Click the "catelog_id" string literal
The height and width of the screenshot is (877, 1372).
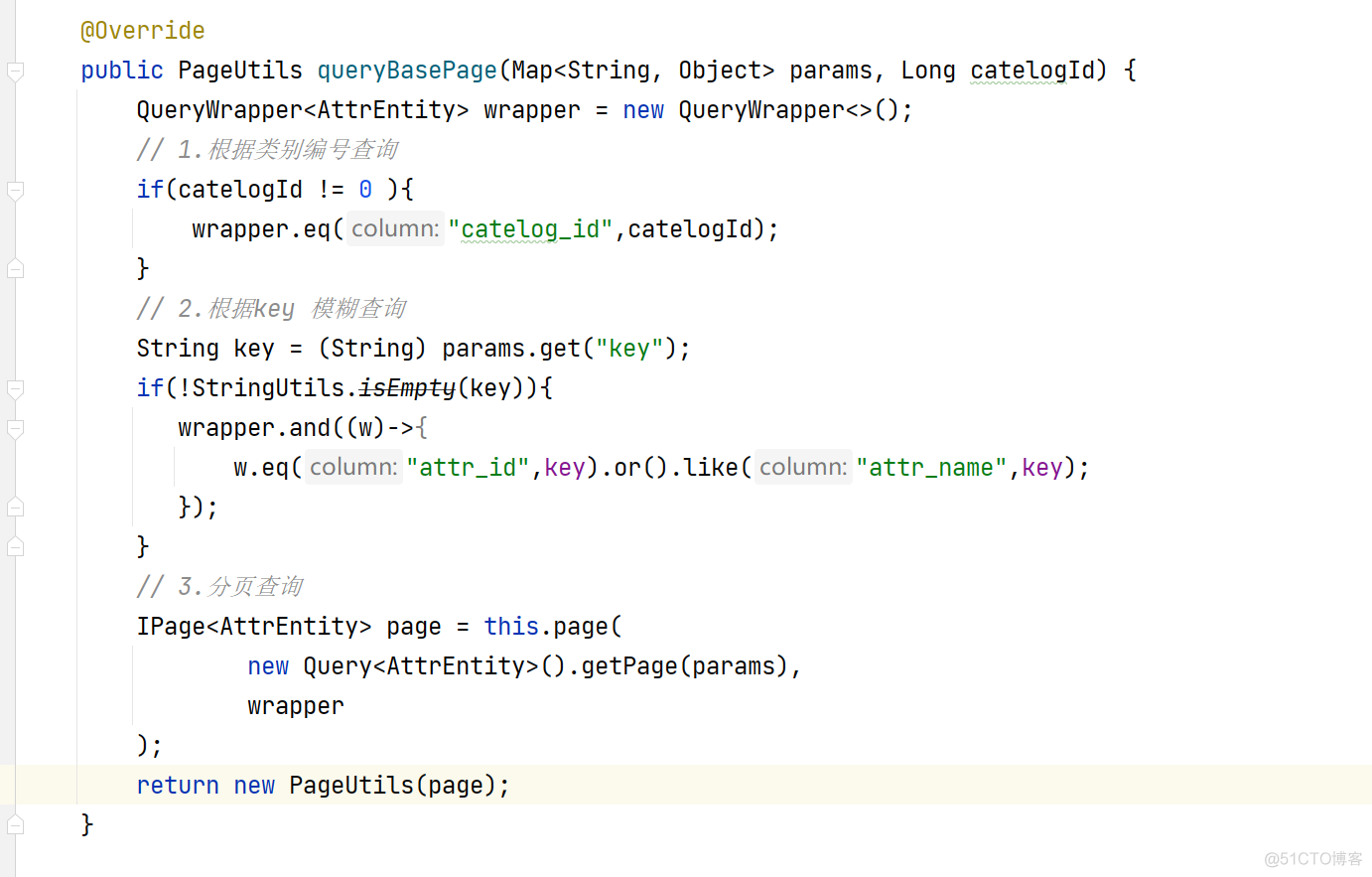coord(530,229)
